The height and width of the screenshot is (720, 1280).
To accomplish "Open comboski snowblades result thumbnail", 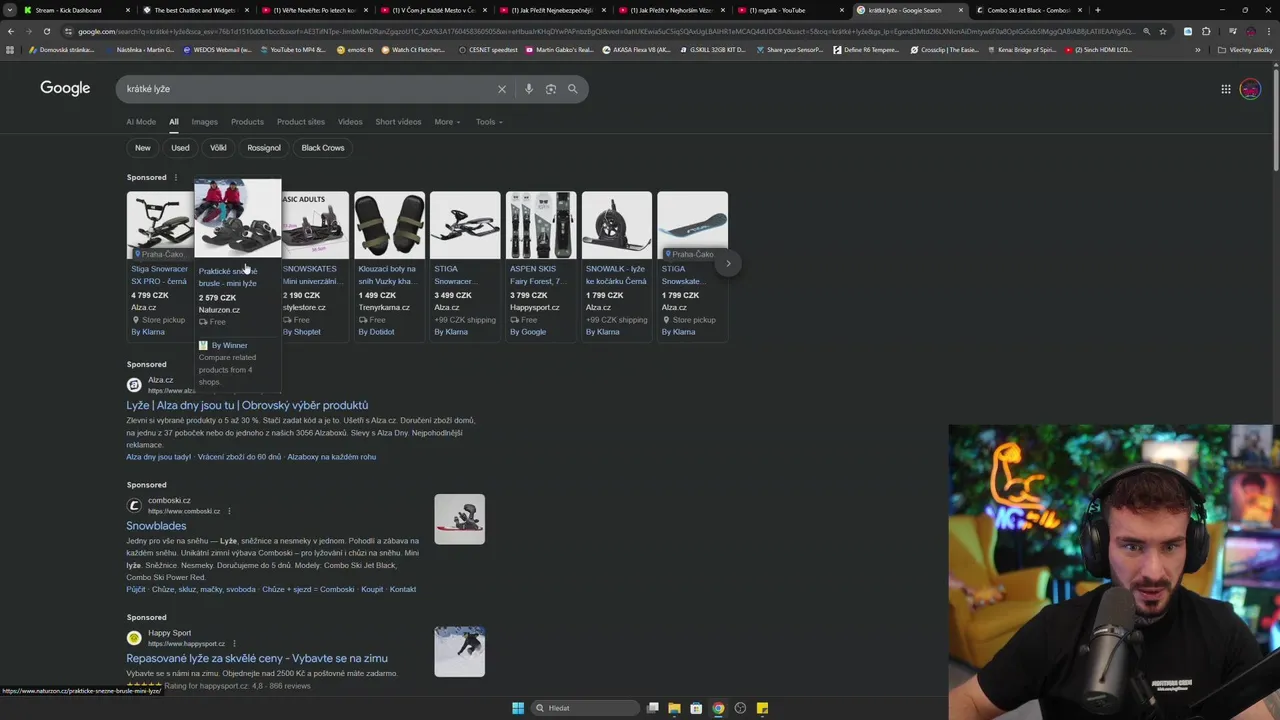I will [460, 519].
